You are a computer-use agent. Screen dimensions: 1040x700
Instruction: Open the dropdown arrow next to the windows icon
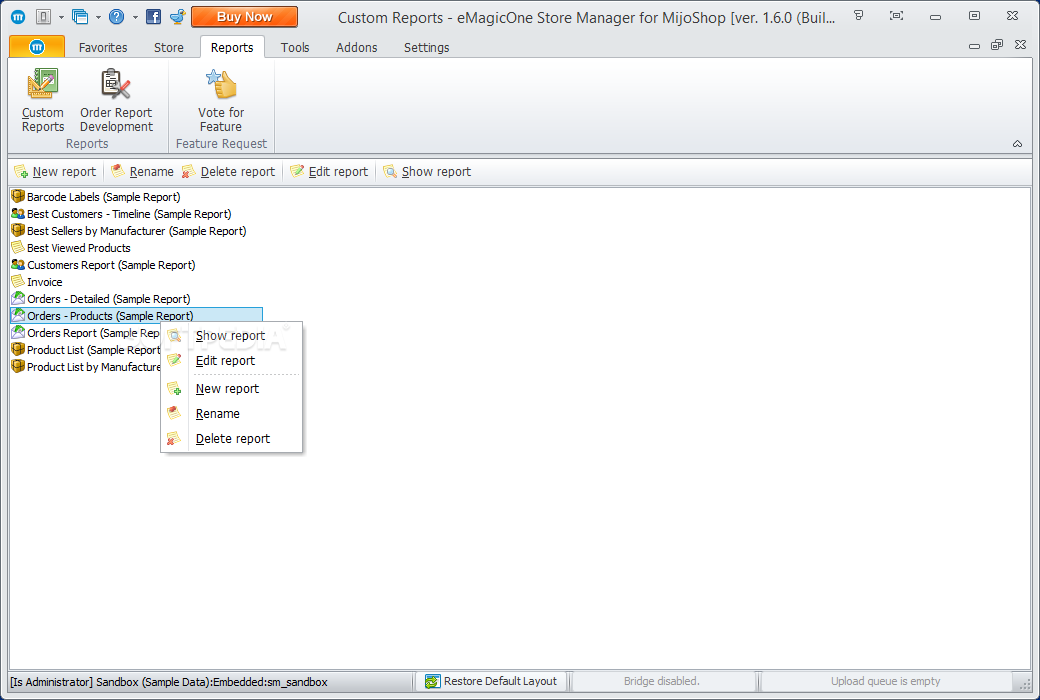coord(98,17)
